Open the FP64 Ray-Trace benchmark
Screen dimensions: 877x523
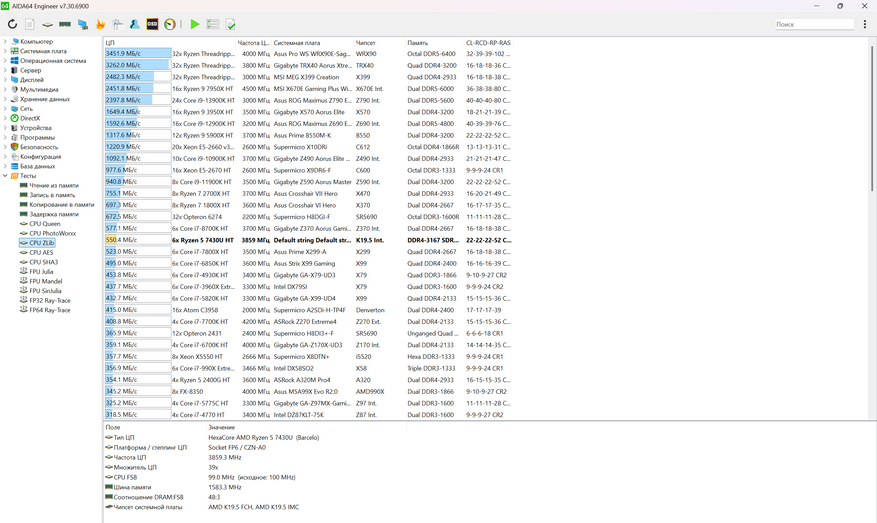[50, 310]
